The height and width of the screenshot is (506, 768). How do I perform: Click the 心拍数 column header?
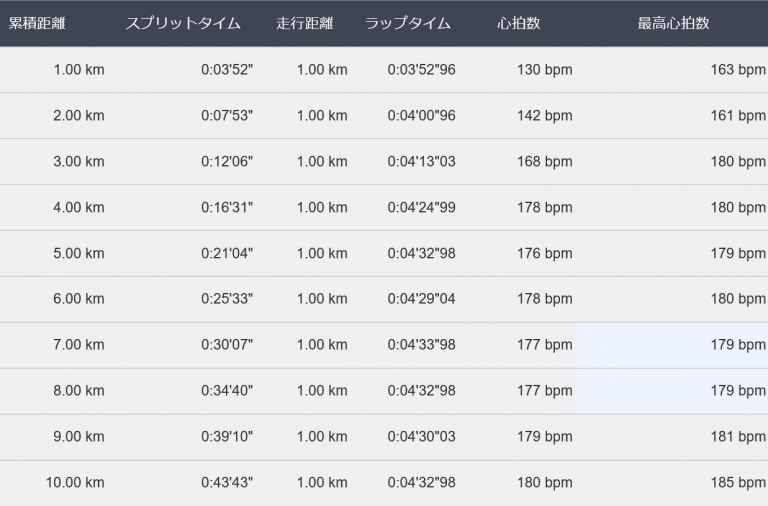coord(518,23)
